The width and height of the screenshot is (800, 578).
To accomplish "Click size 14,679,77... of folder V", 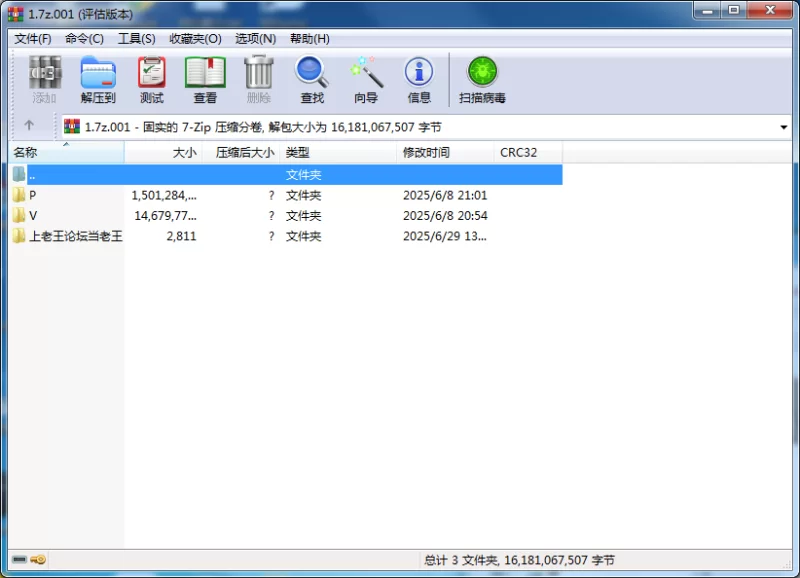I will pos(165,216).
